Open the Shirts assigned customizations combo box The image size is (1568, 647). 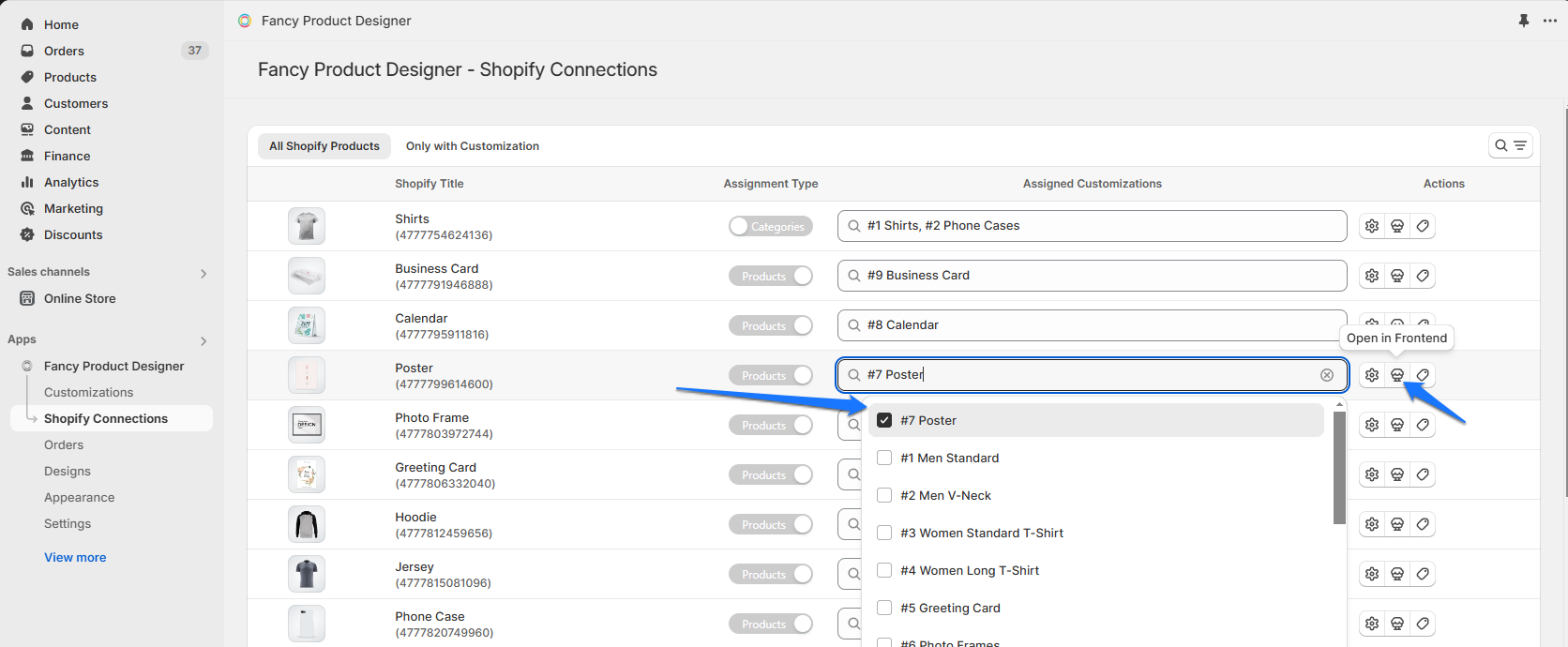[x=1093, y=226]
